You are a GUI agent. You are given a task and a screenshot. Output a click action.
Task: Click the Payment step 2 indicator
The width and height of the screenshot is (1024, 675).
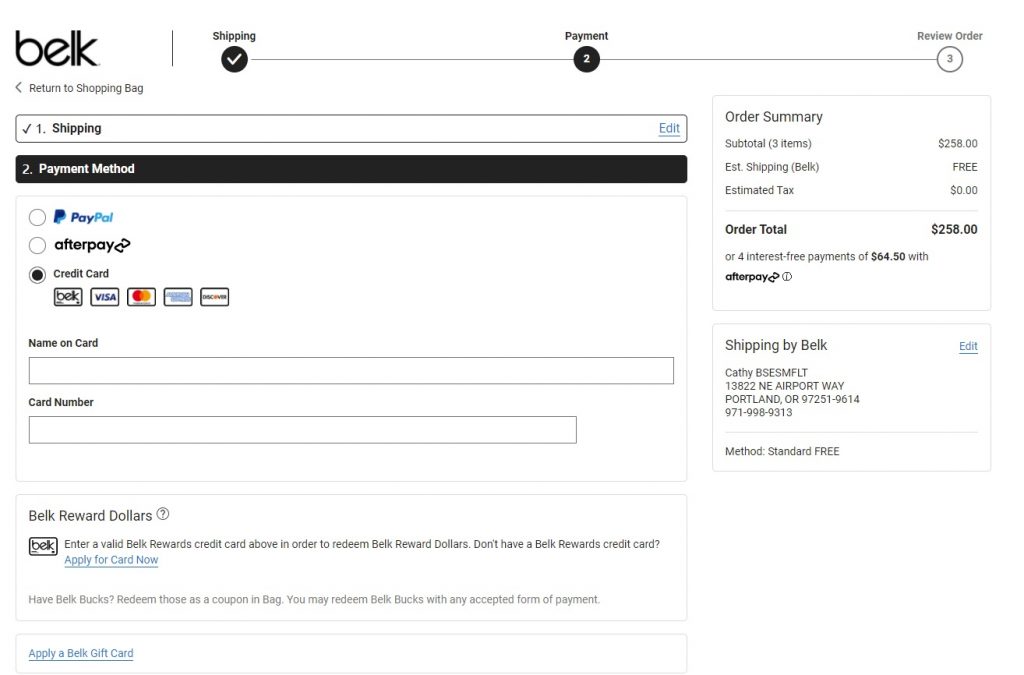tap(586, 60)
